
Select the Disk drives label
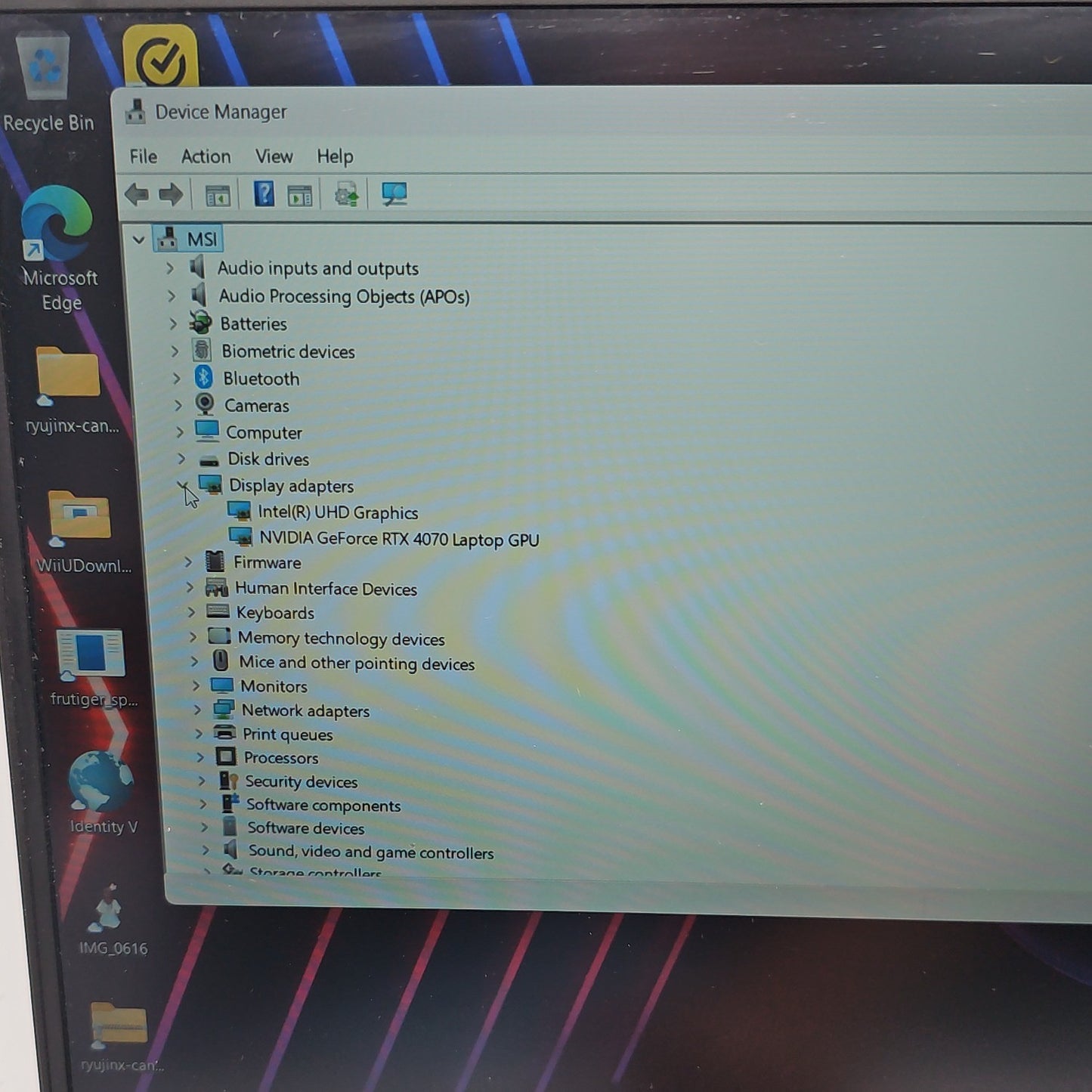click(x=268, y=459)
